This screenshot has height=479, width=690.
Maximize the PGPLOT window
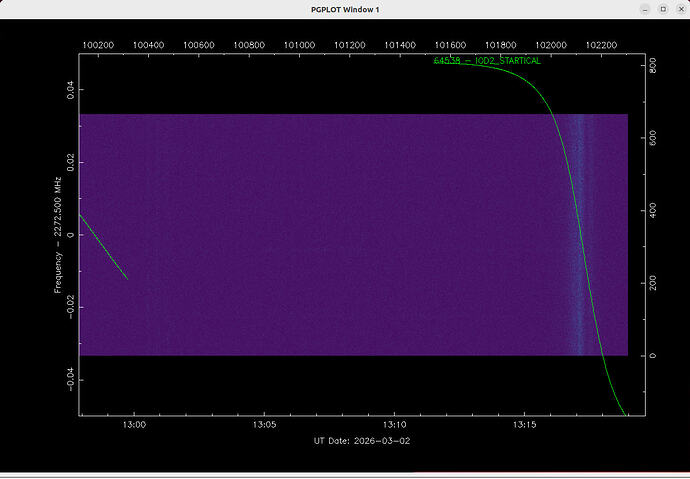tap(662, 9)
